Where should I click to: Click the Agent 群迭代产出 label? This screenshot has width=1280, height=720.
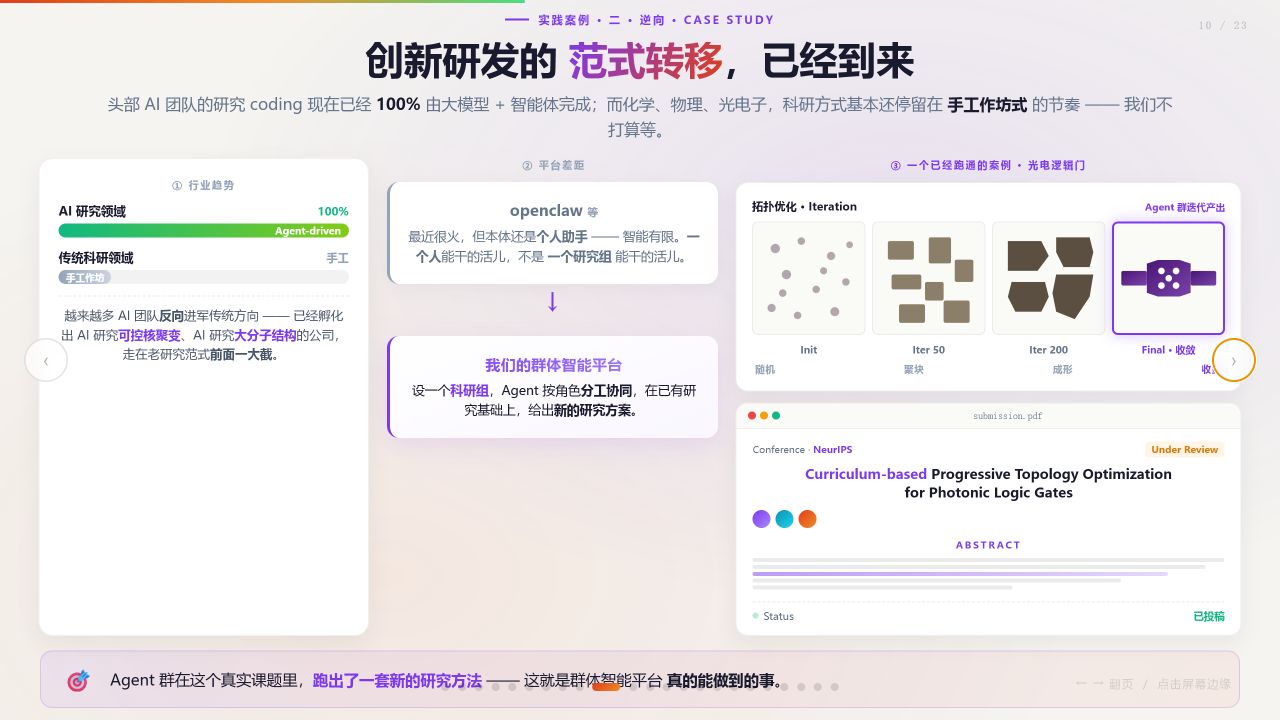tap(1185, 208)
